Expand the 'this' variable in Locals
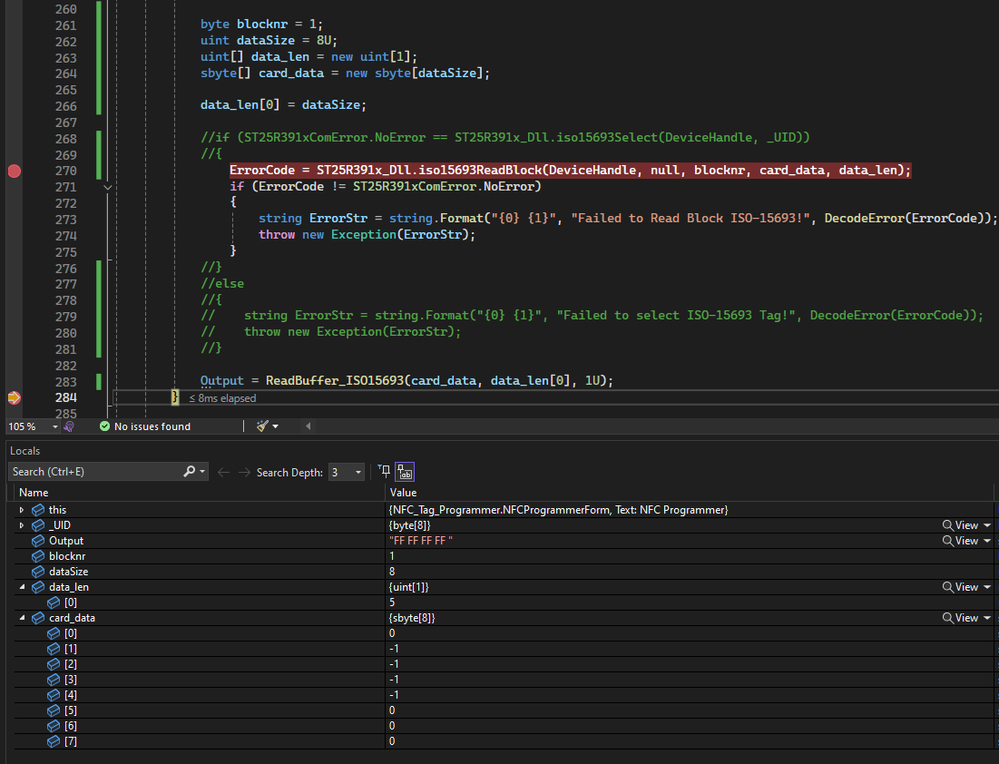This screenshot has height=764, width=999. click(22, 510)
